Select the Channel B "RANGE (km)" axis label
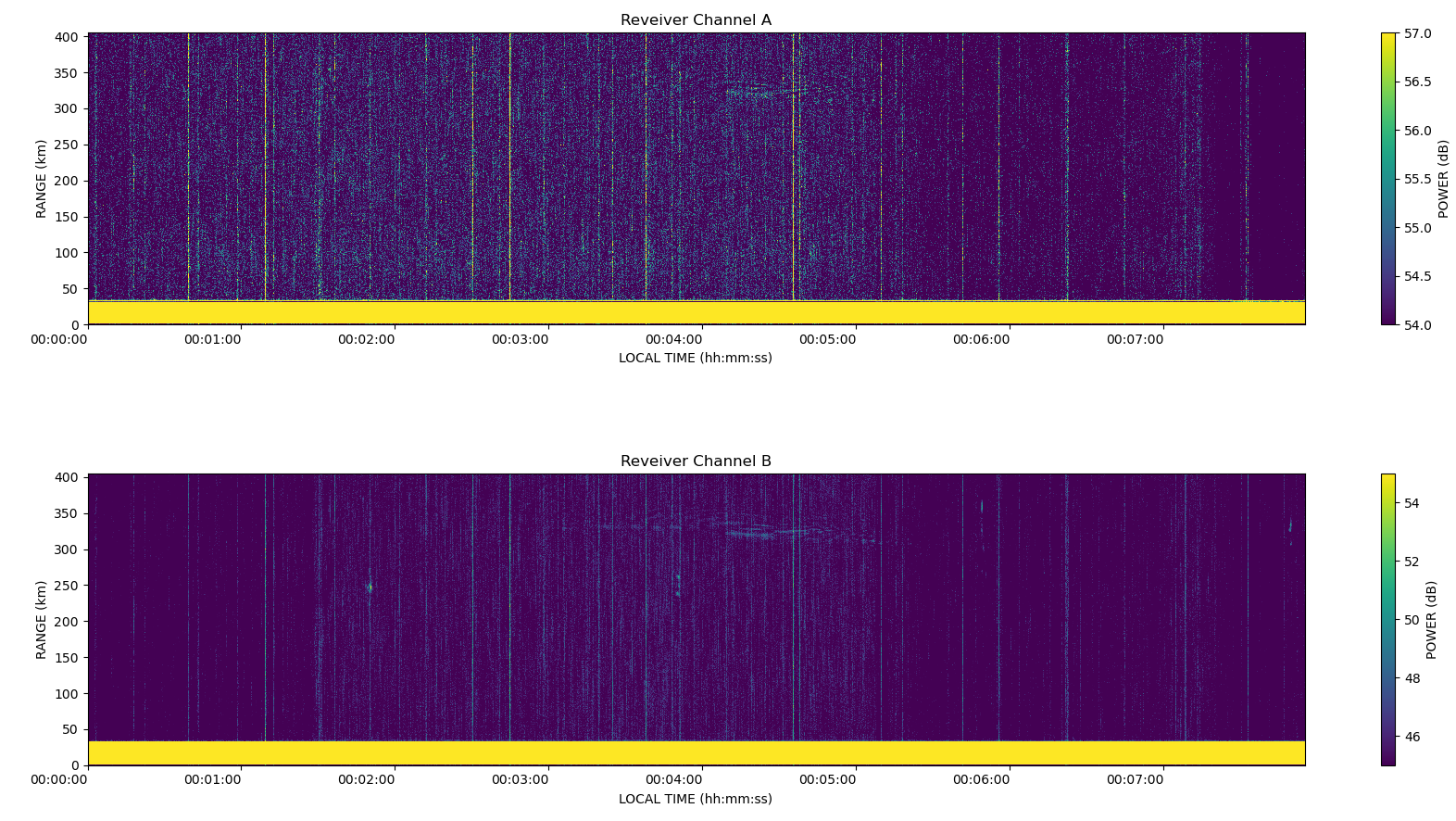 [41, 620]
